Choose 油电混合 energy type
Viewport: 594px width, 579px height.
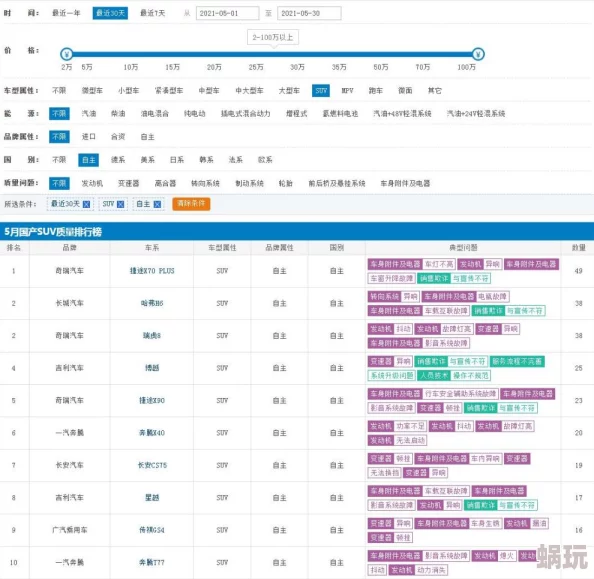pos(155,114)
